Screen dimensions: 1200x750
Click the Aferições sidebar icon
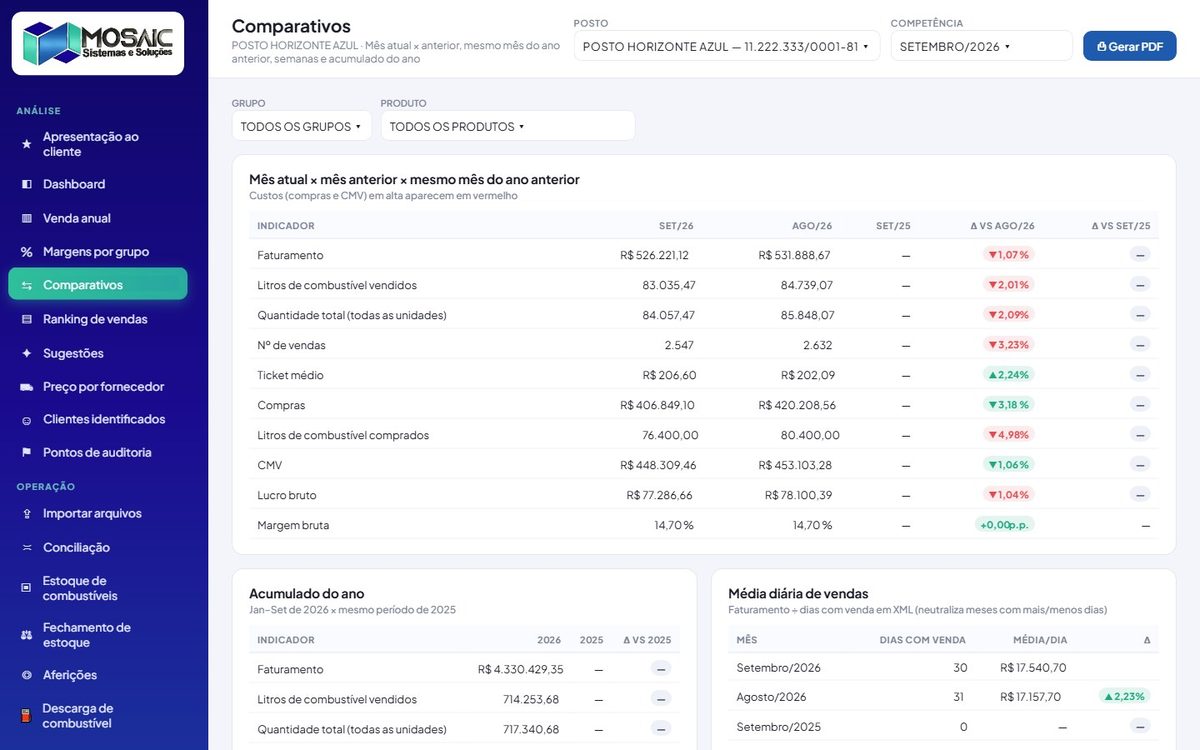[27, 675]
